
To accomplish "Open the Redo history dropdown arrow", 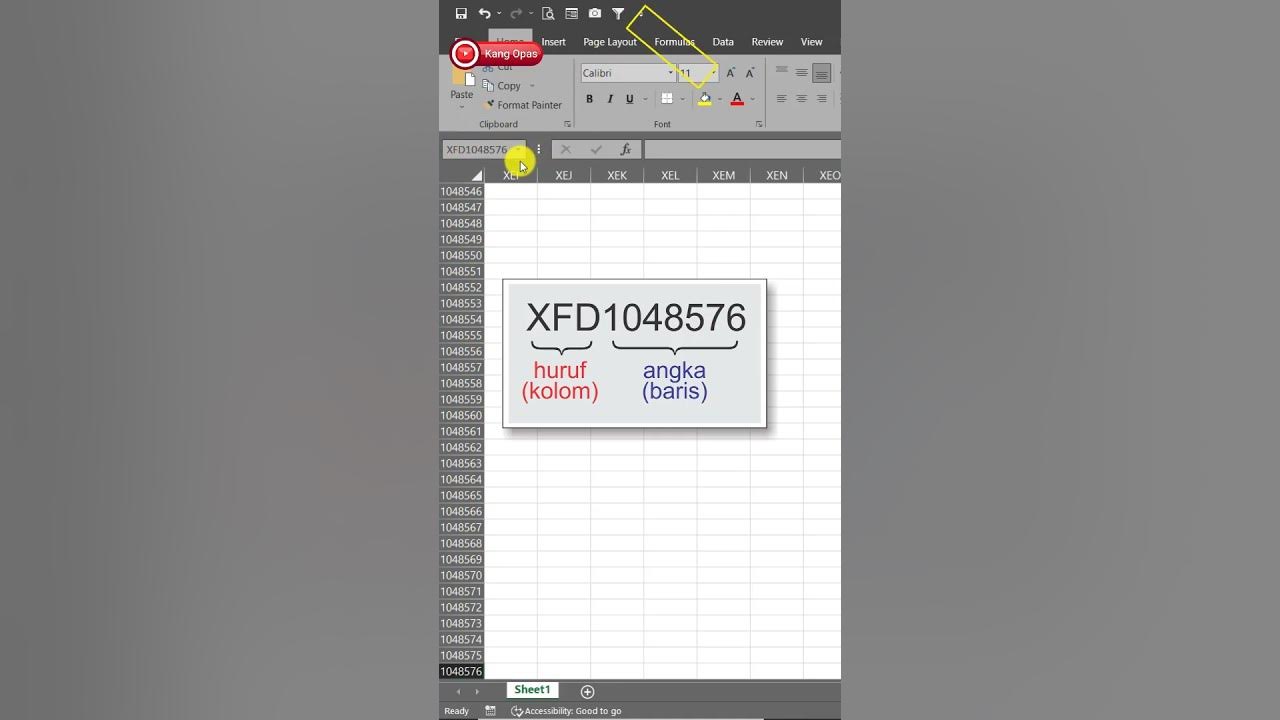I will click(x=531, y=14).
